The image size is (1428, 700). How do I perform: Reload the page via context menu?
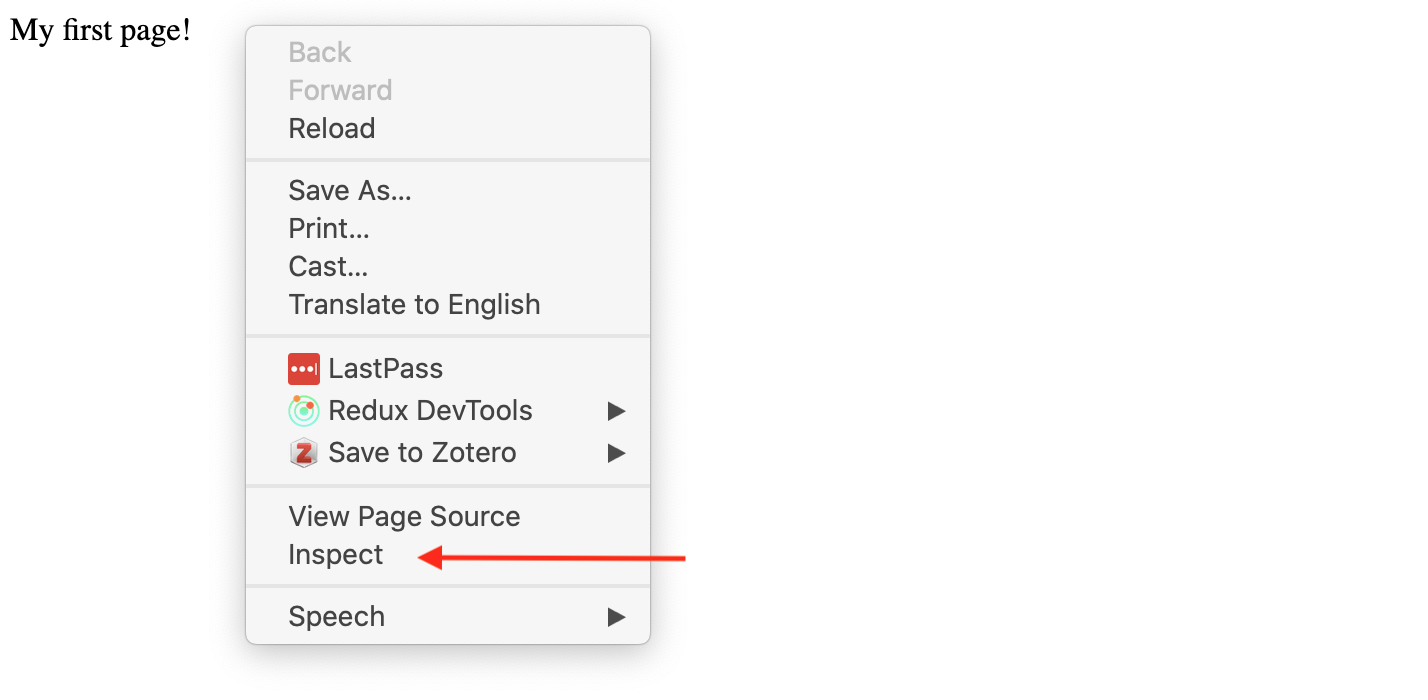(332, 129)
